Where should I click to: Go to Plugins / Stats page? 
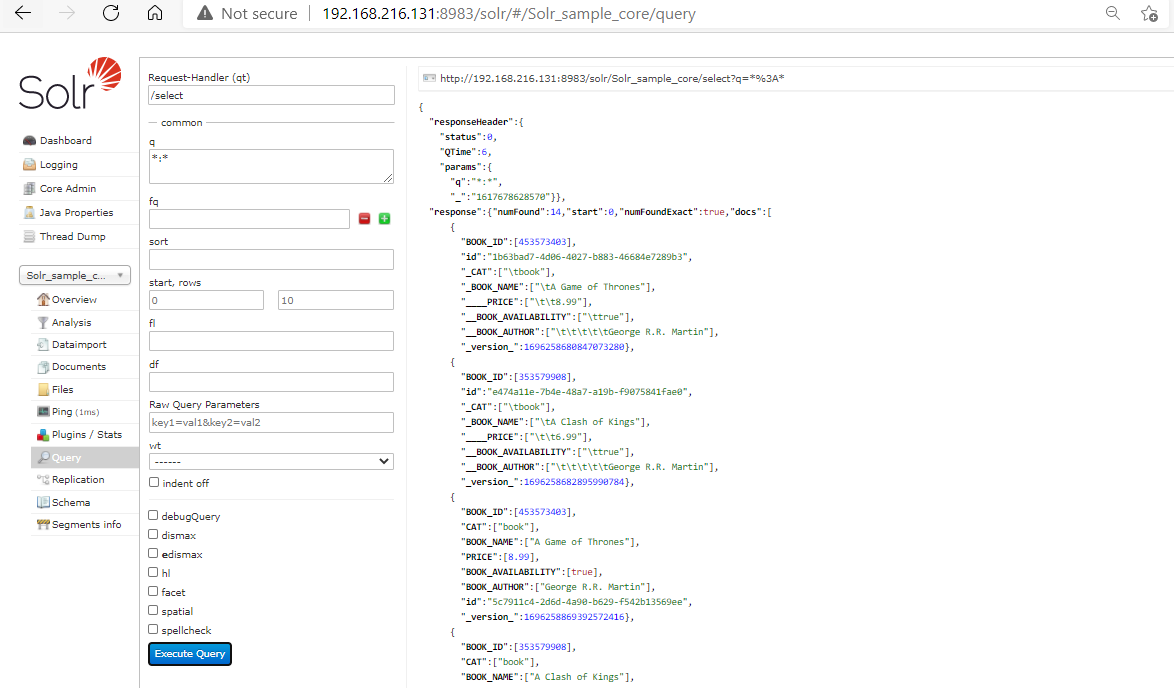pos(87,435)
